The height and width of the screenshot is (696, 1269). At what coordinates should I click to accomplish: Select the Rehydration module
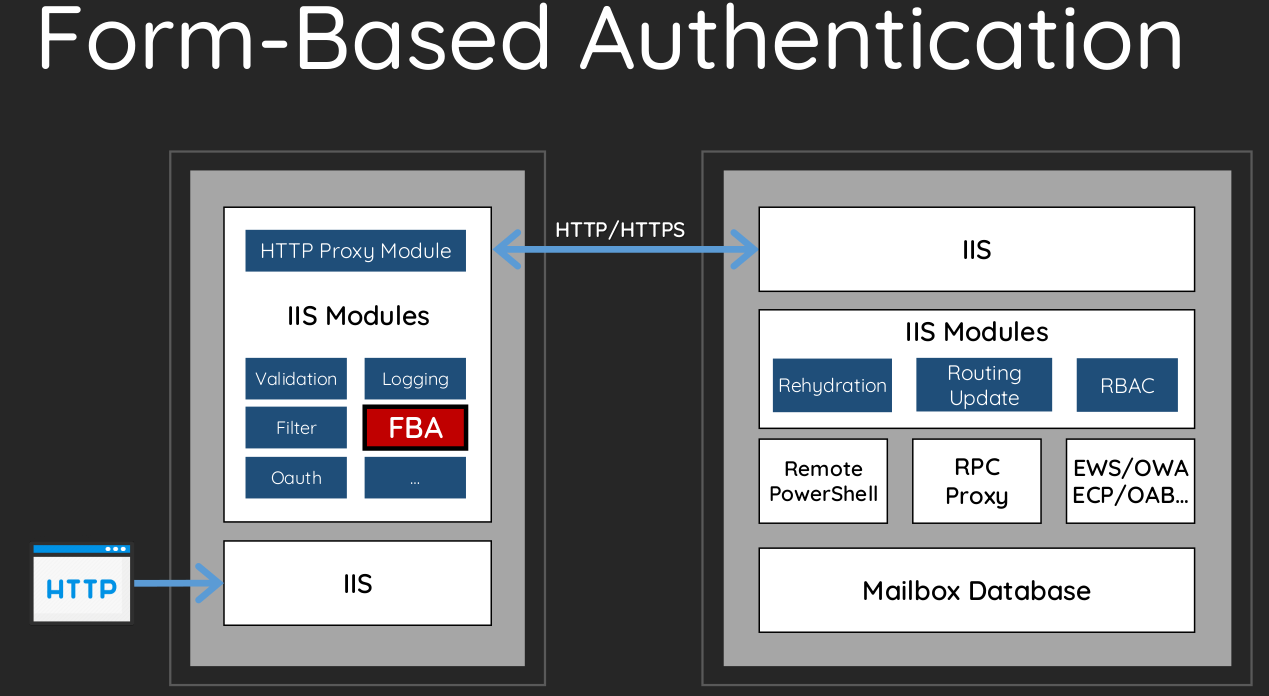tap(832, 385)
